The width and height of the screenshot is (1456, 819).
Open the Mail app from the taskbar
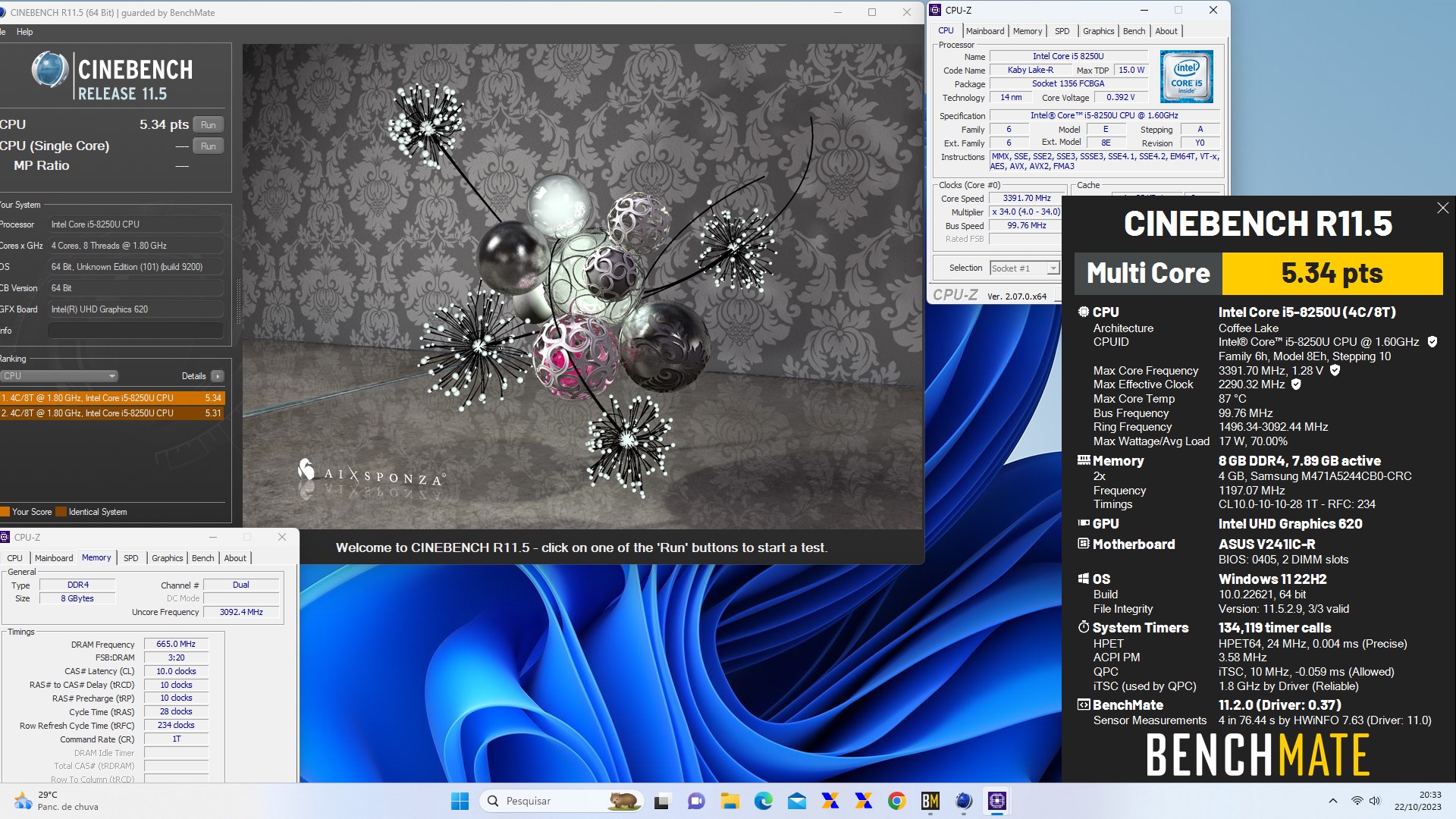[796, 801]
